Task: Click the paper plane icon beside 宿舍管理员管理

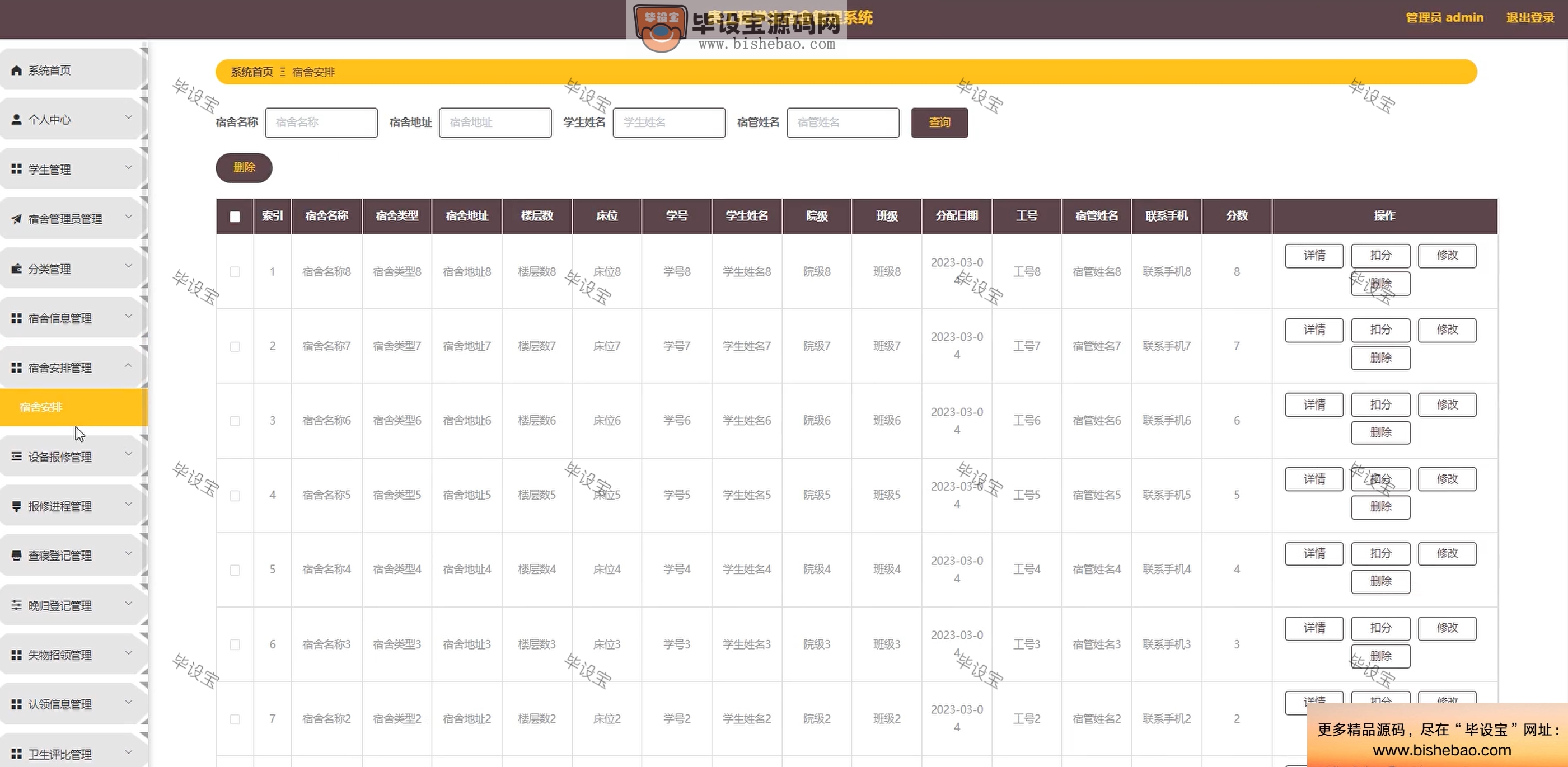Action: tap(17, 219)
